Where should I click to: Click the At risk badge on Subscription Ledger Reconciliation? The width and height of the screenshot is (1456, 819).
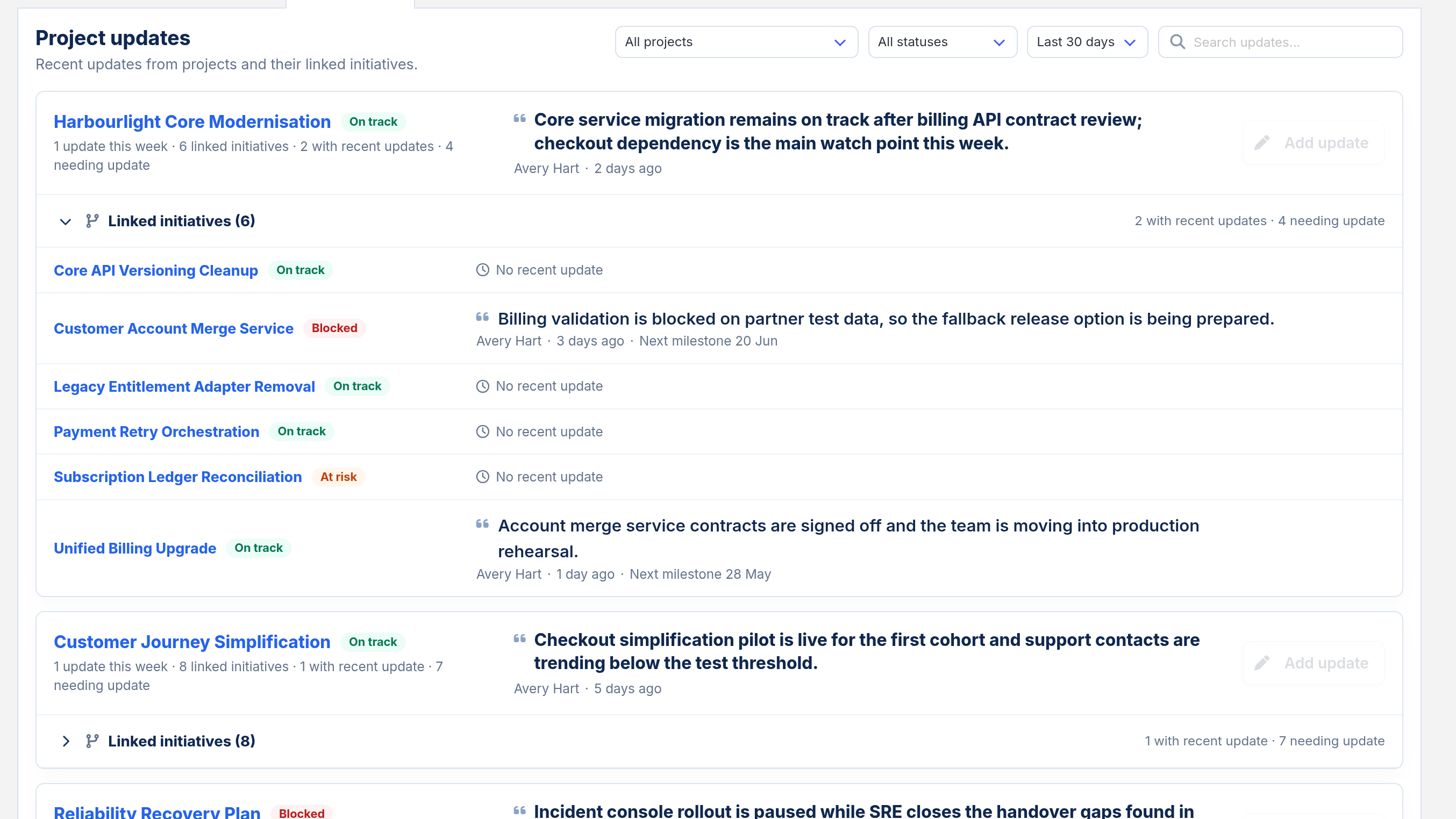click(339, 477)
